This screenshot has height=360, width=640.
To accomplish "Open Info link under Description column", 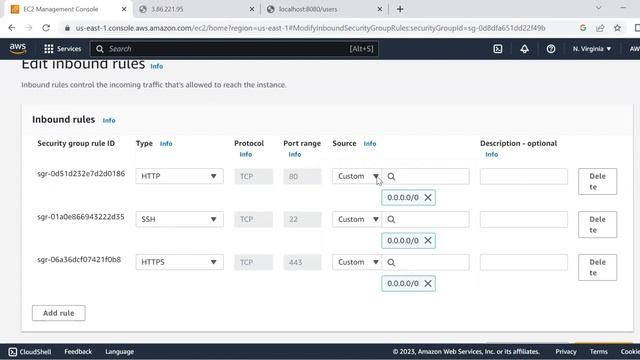I will [x=491, y=154].
